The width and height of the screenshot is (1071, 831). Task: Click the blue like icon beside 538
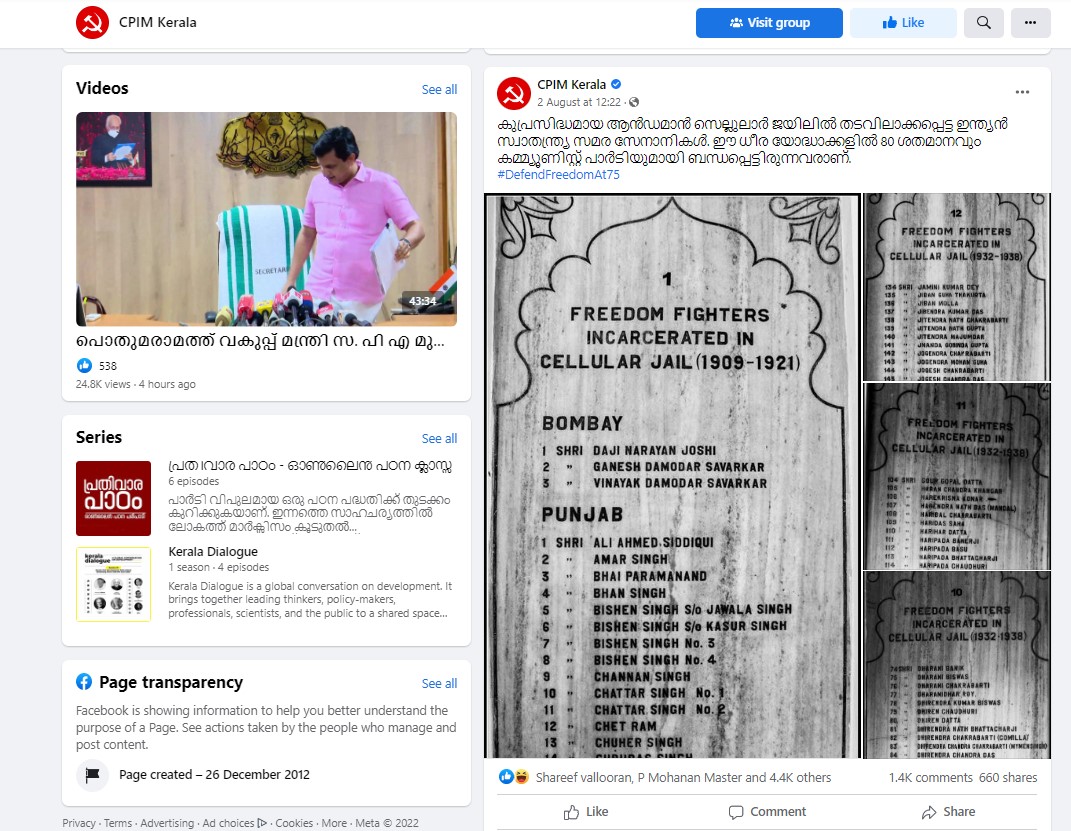(84, 365)
